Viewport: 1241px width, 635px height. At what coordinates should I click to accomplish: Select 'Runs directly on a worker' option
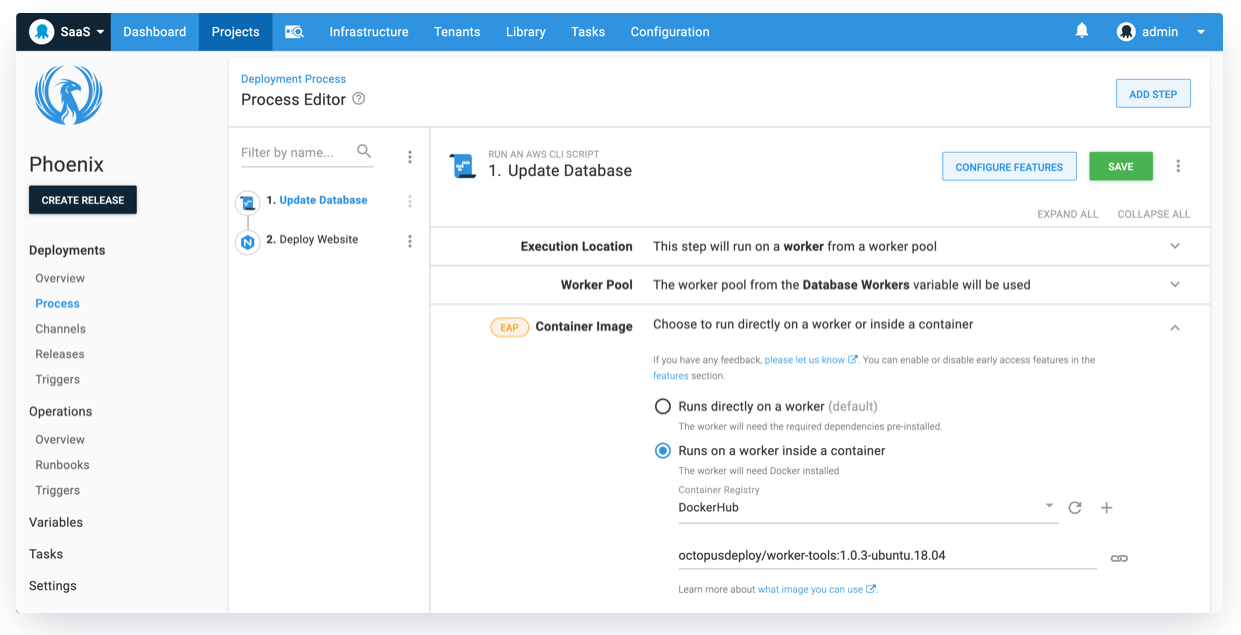coord(662,406)
